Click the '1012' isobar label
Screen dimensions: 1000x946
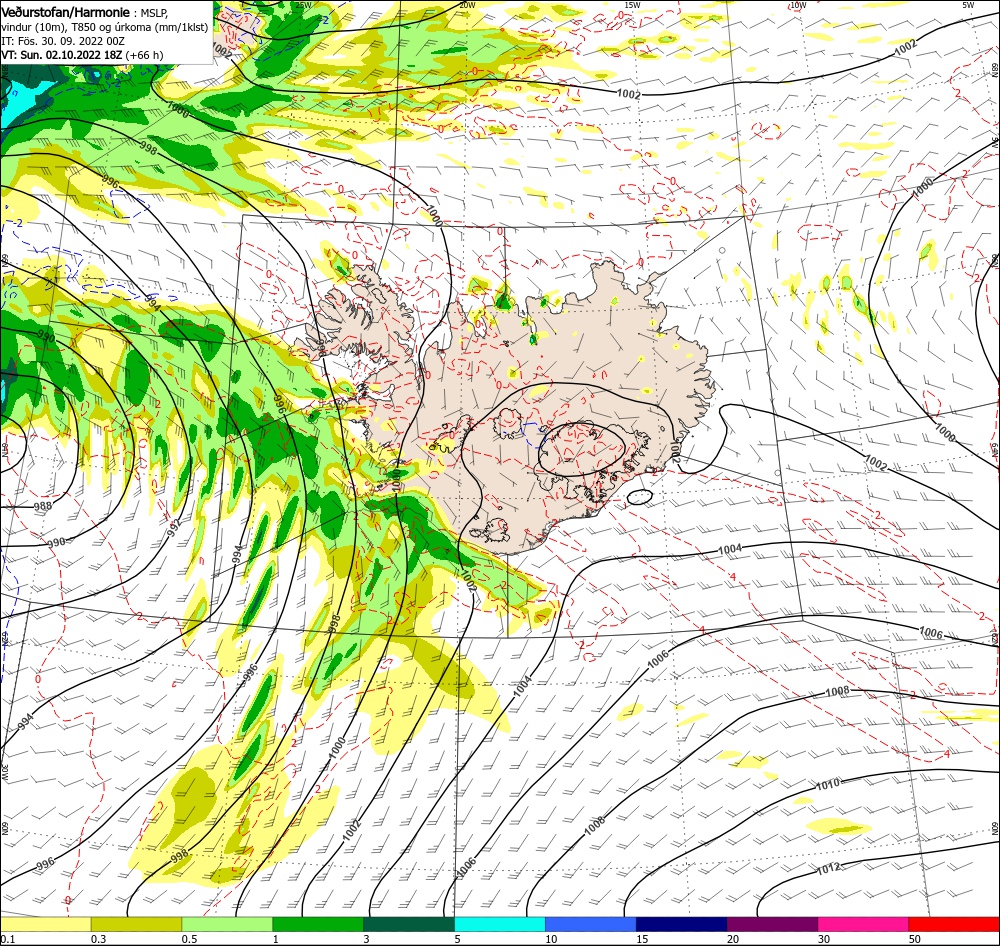(x=828, y=868)
